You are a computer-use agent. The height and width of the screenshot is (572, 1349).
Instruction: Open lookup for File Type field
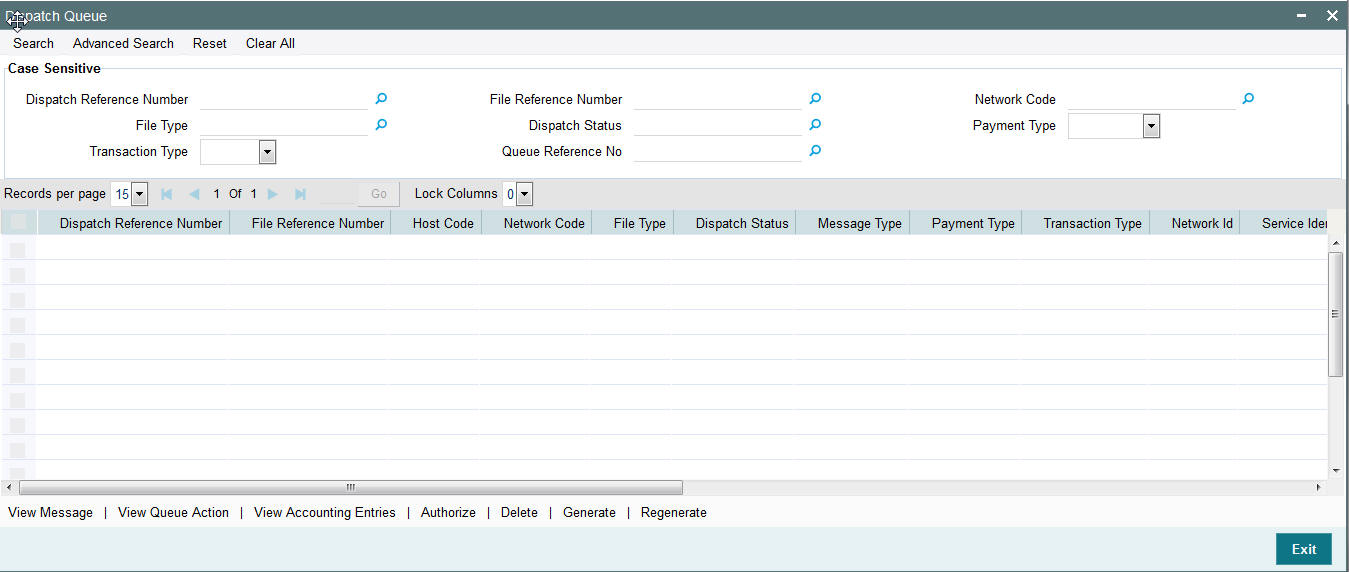tap(381, 125)
